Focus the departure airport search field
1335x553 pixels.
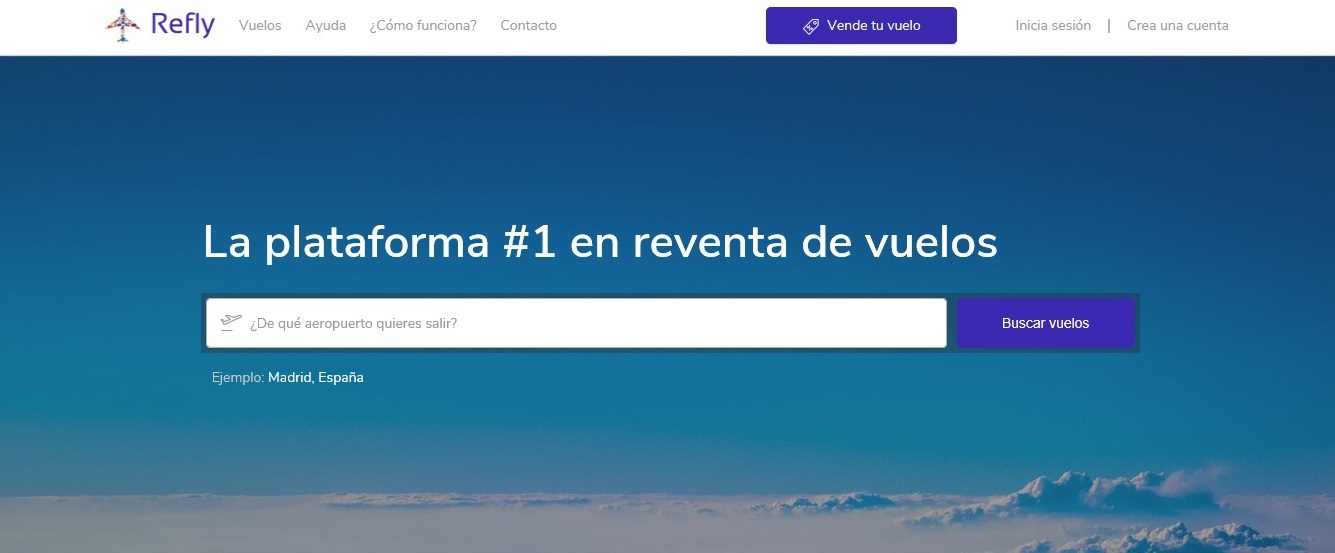coord(576,323)
